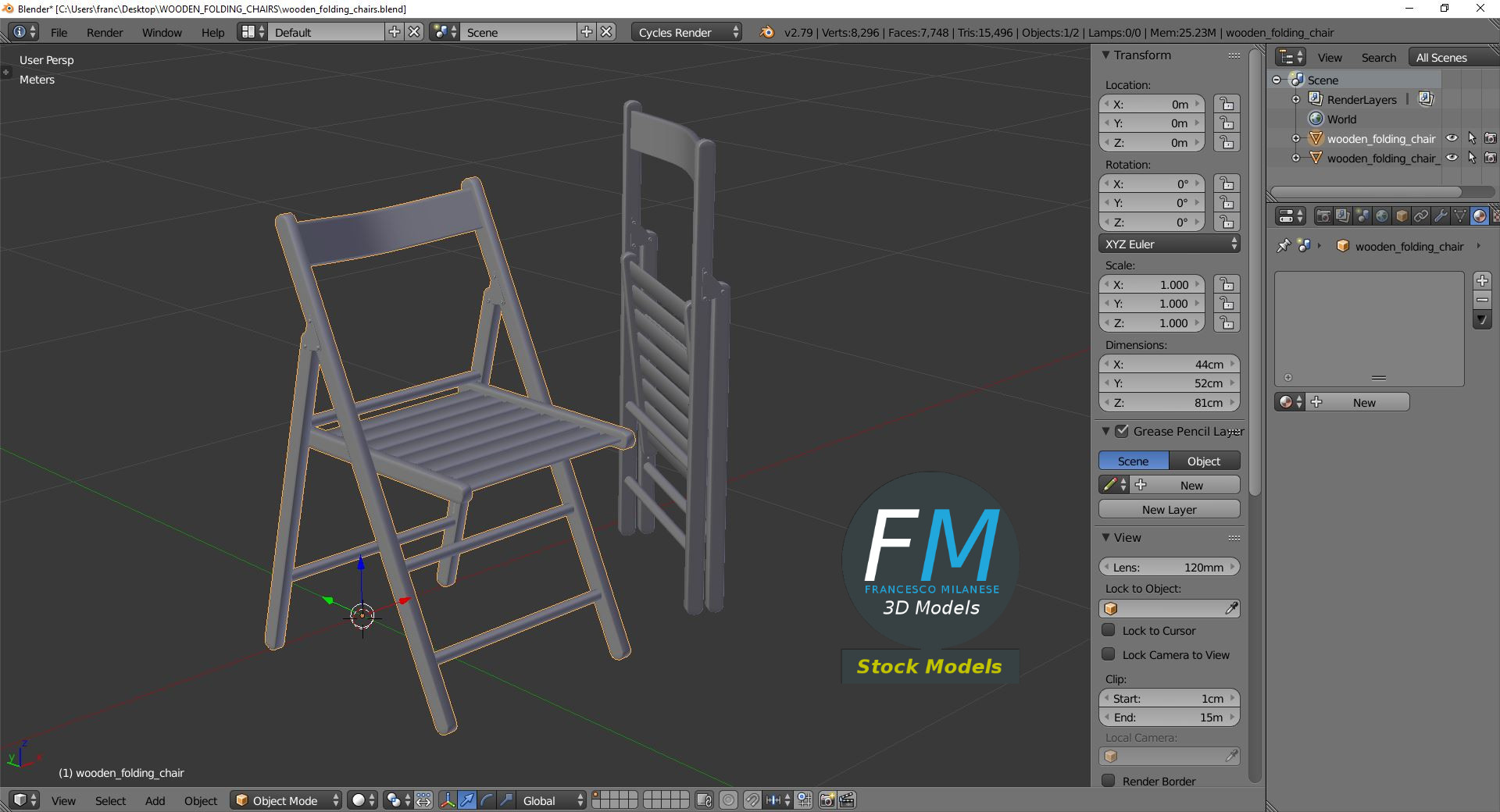
Task: Open the File menu
Action: (59, 32)
